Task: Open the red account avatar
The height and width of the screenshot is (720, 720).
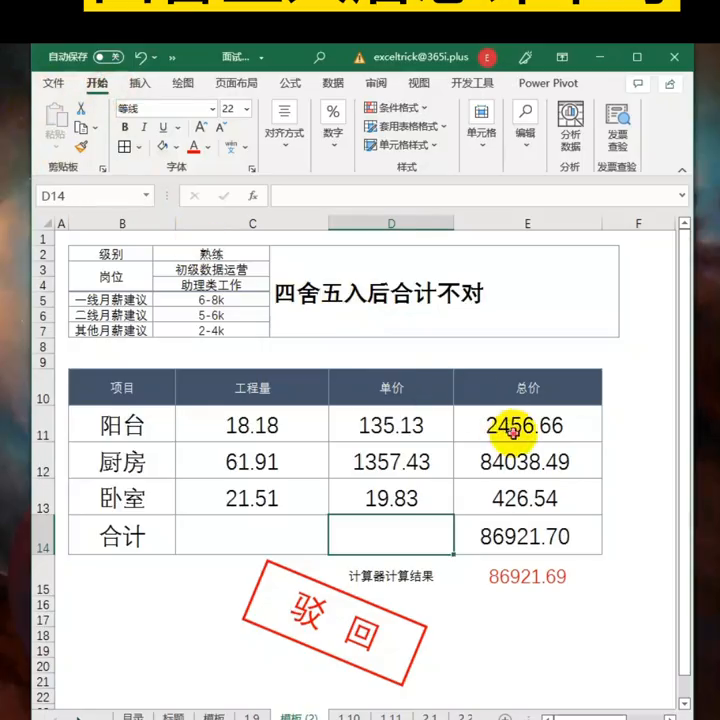Action: click(x=487, y=58)
